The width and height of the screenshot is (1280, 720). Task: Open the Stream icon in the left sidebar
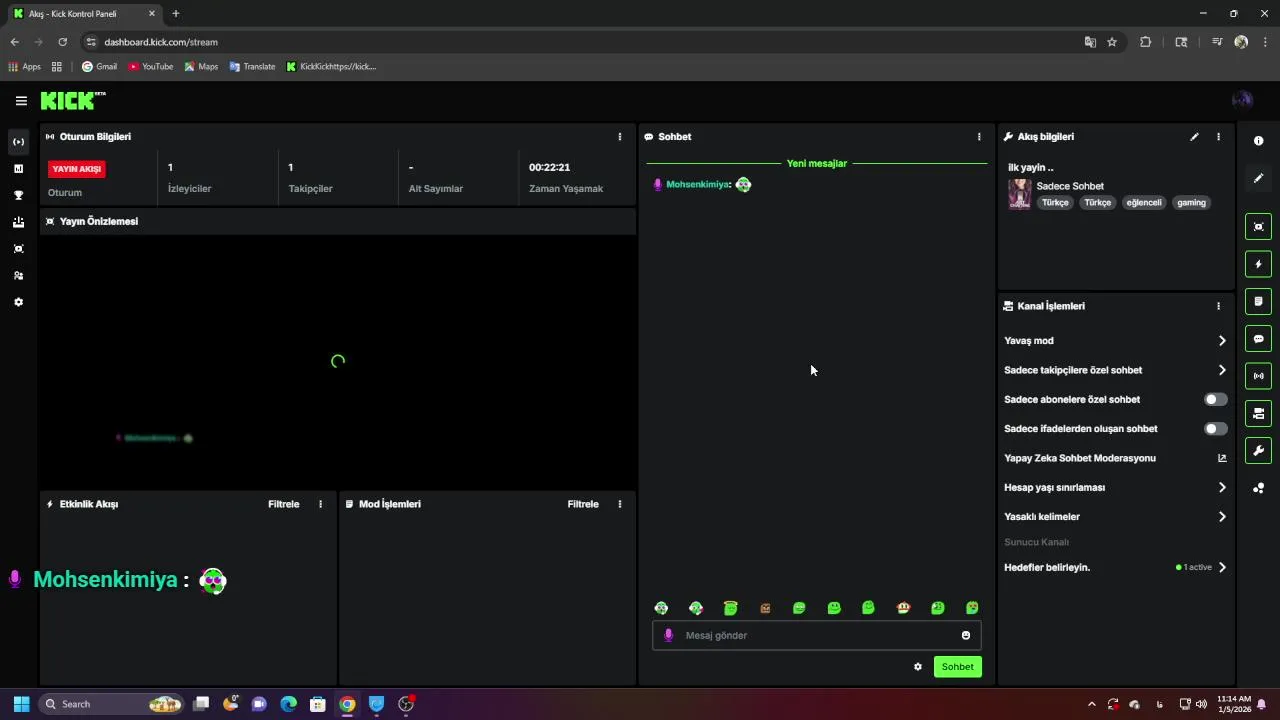18,142
